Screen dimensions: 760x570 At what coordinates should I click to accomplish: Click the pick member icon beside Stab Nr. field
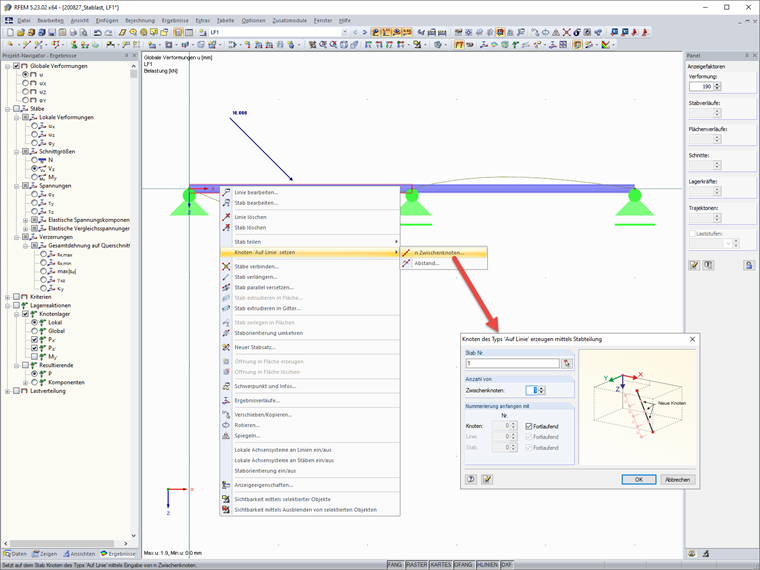(x=567, y=363)
